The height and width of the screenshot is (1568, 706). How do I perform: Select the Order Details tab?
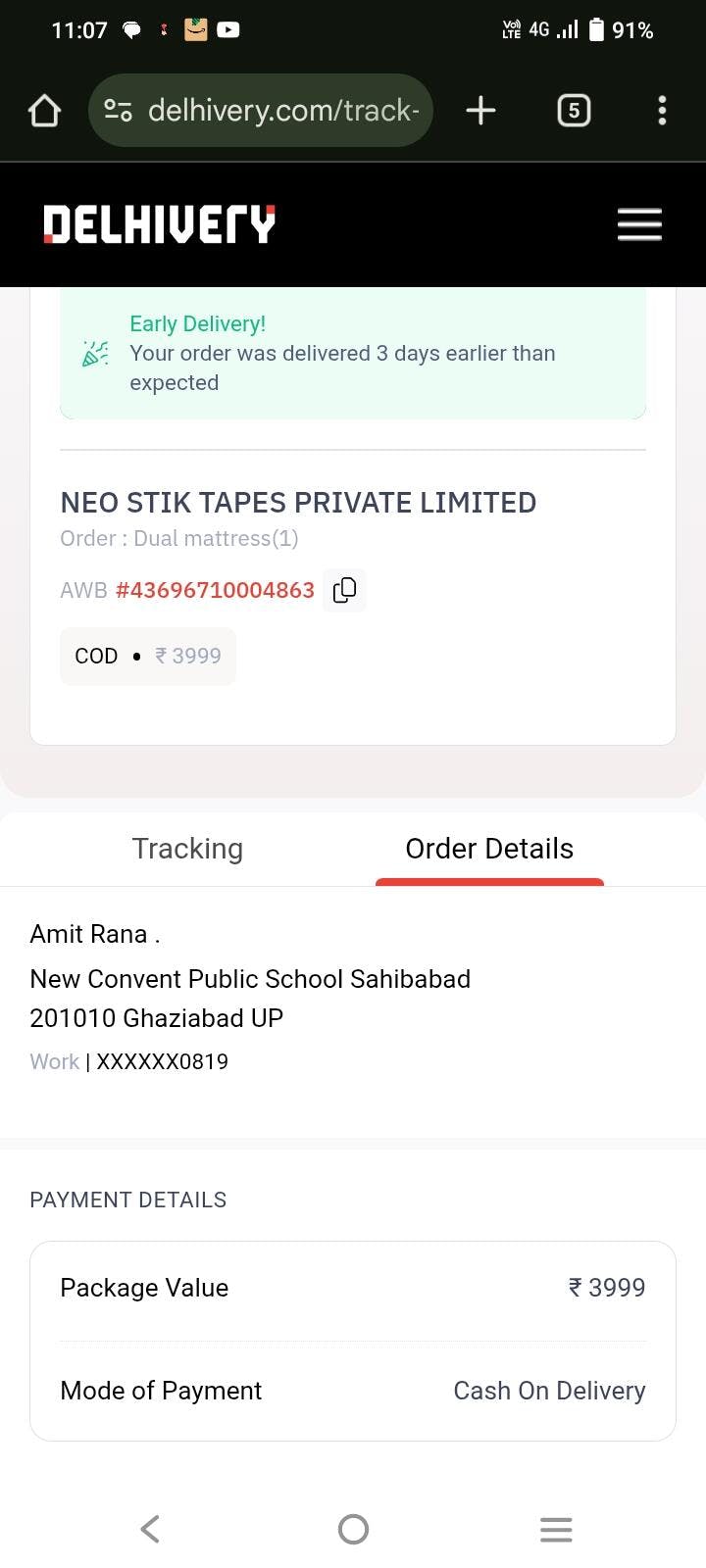click(x=489, y=849)
